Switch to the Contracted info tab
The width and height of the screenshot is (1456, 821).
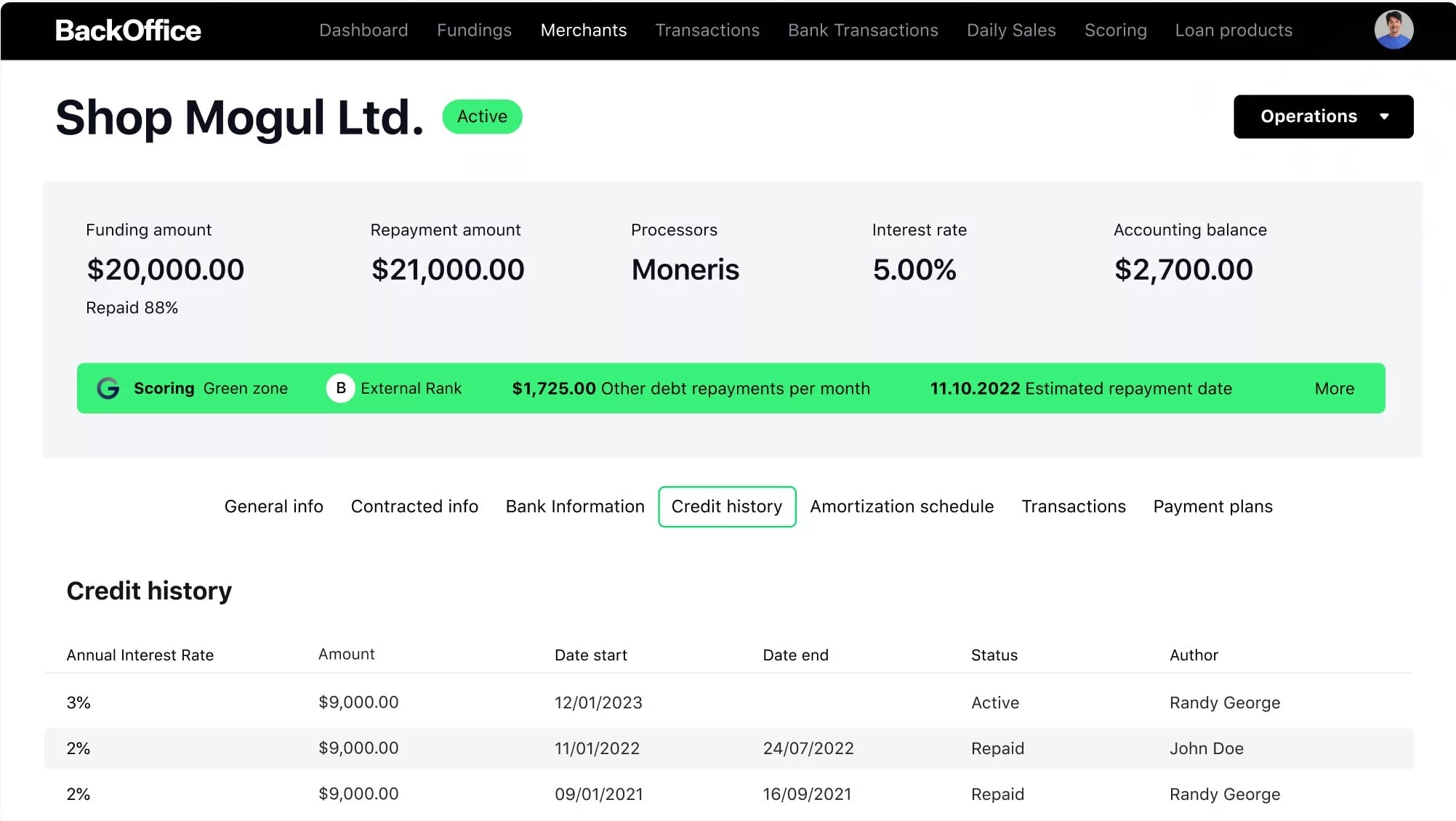(x=414, y=506)
